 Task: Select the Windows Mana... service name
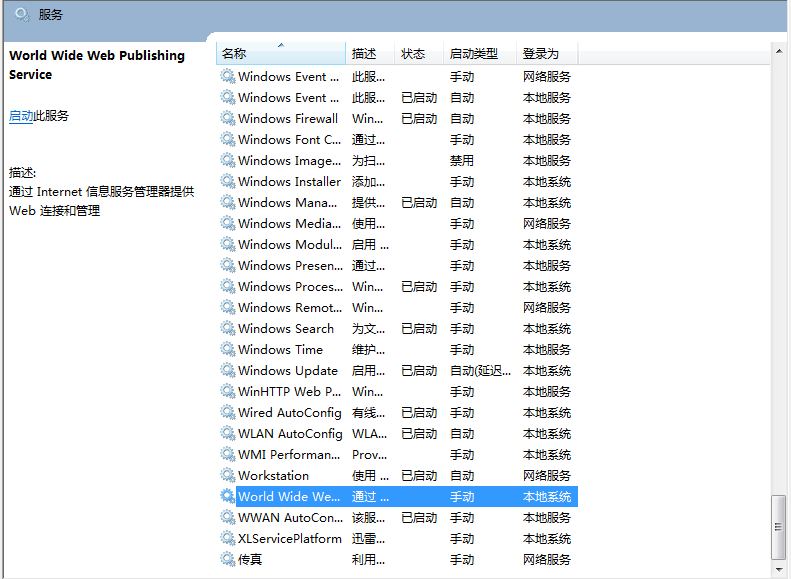287,203
